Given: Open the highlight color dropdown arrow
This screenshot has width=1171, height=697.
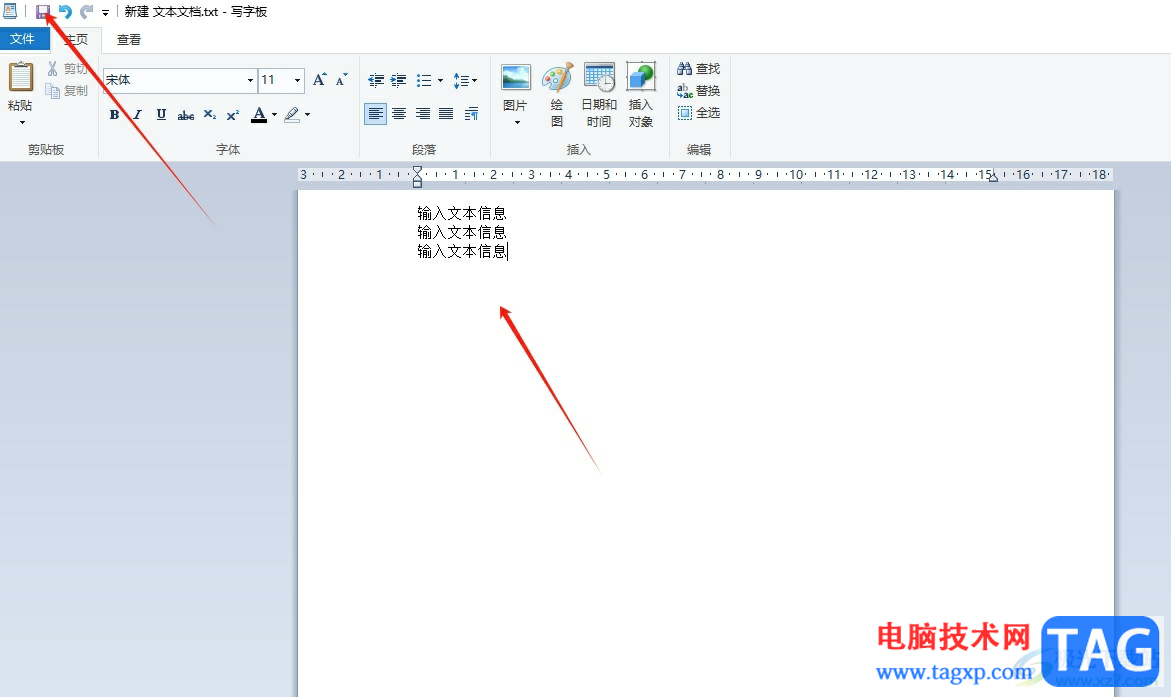Looking at the screenshot, I should coord(308,114).
